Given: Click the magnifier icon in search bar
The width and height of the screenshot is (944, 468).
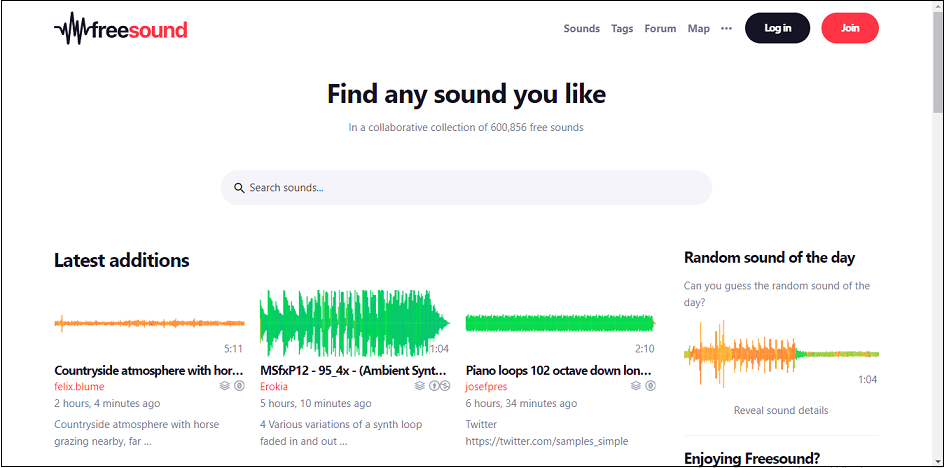Looking at the screenshot, I should pyautogui.click(x=239, y=188).
